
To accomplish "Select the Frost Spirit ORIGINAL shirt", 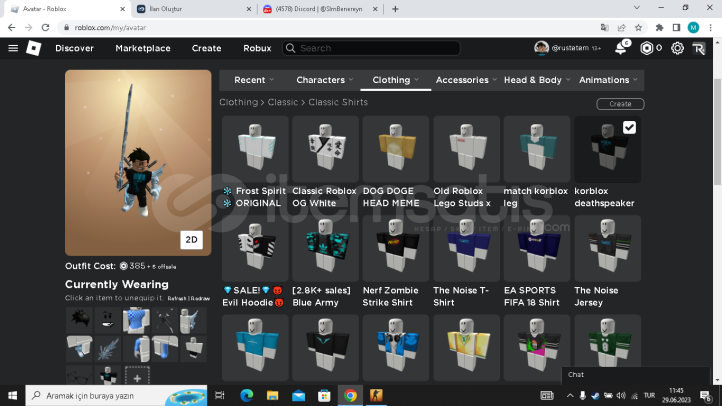I will [x=255, y=149].
